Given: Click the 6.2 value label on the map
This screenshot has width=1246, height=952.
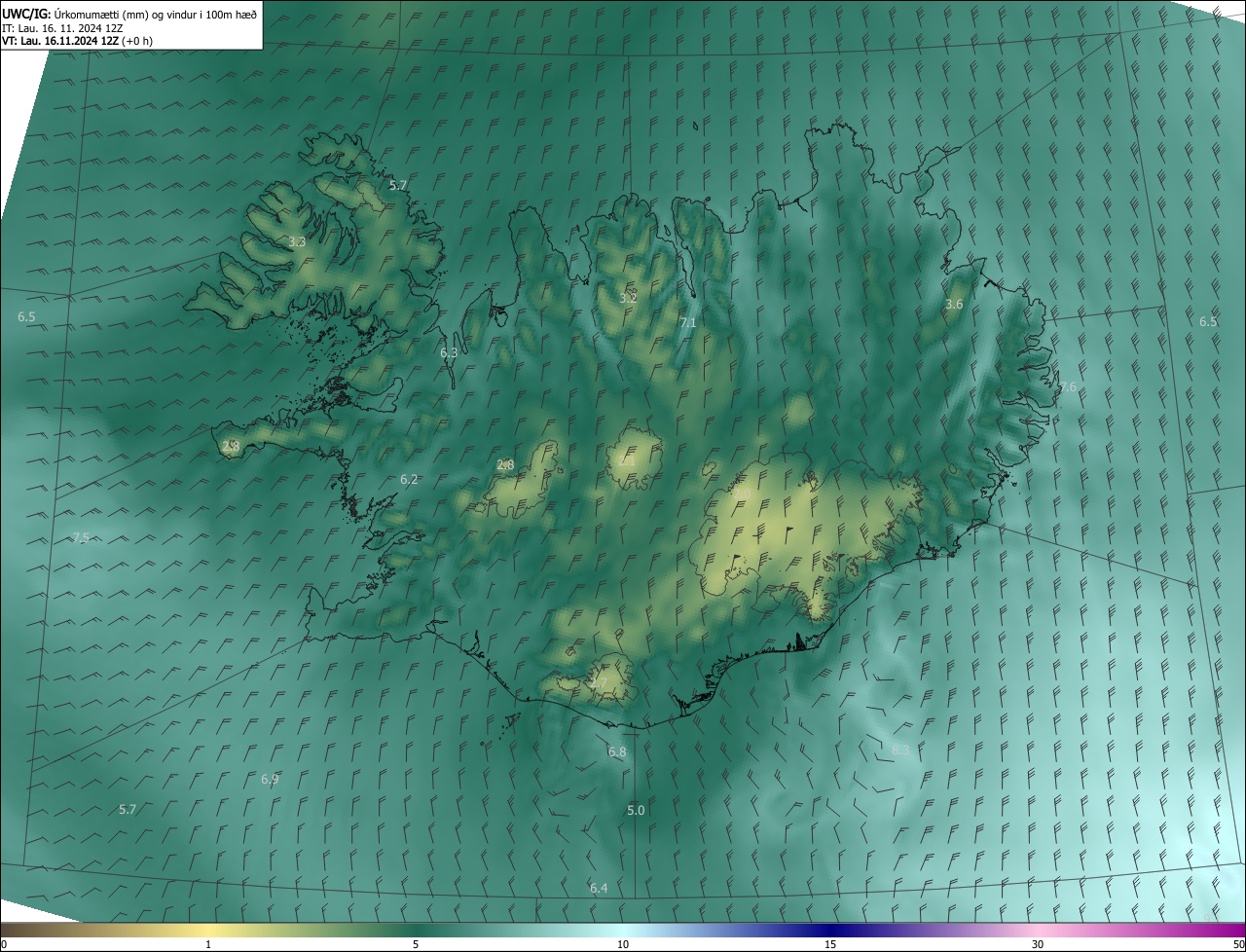Looking at the screenshot, I should (x=409, y=479).
